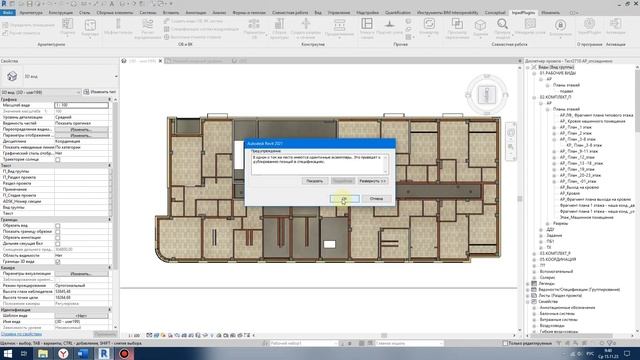The height and width of the screenshot is (360, 640).
Task: Click the Save icon in quick access toolbar
Action: 29,4
